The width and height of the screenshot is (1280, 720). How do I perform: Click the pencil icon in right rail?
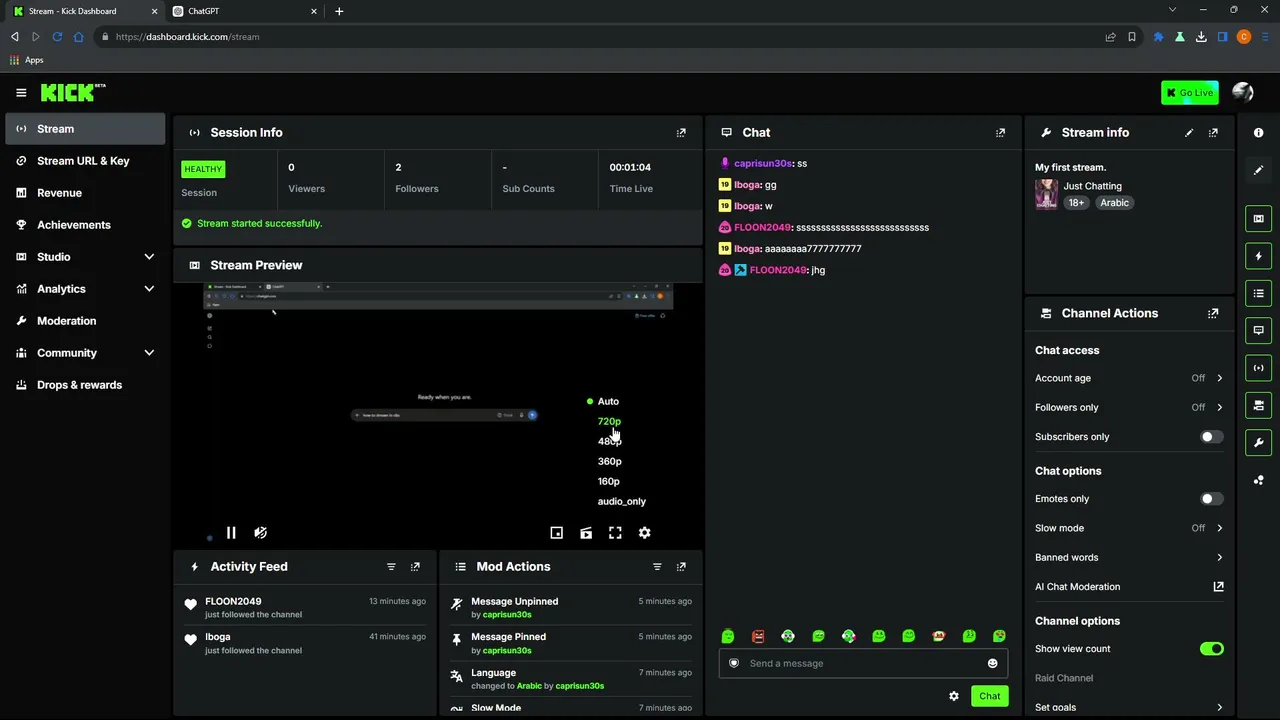coord(1259,171)
